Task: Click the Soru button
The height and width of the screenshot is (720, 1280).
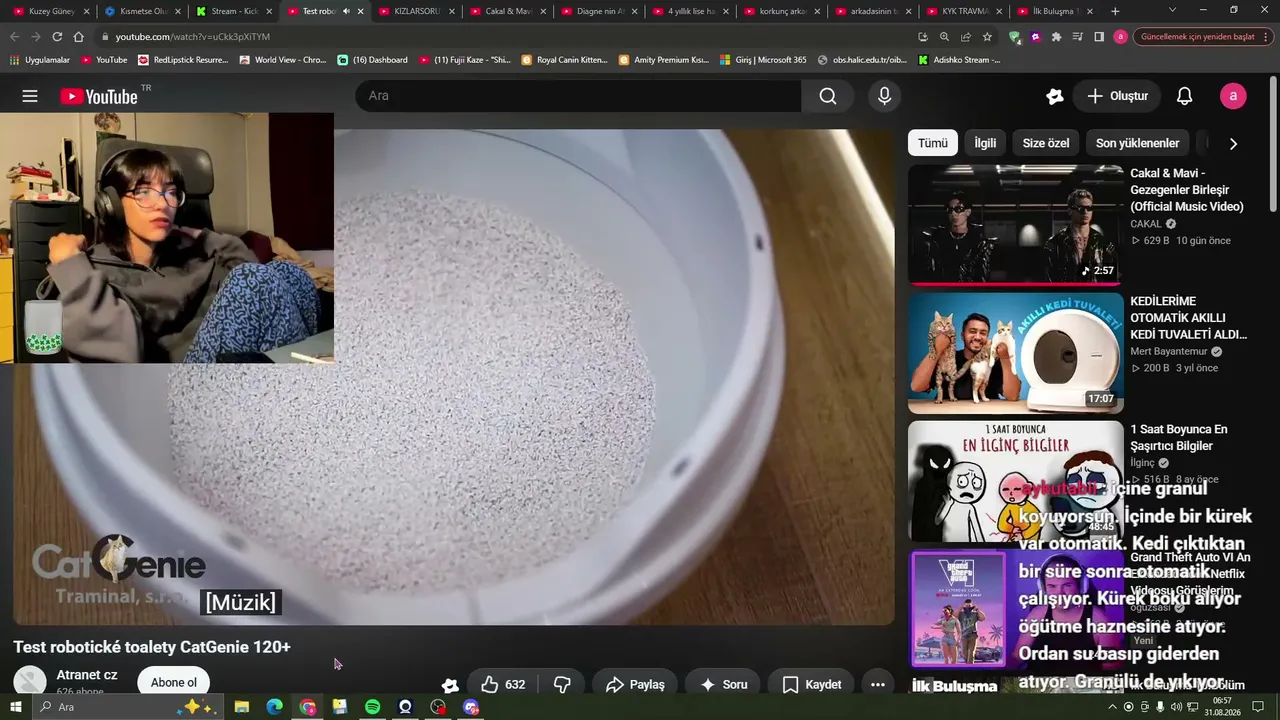Action: pyautogui.click(x=723, y=685)
